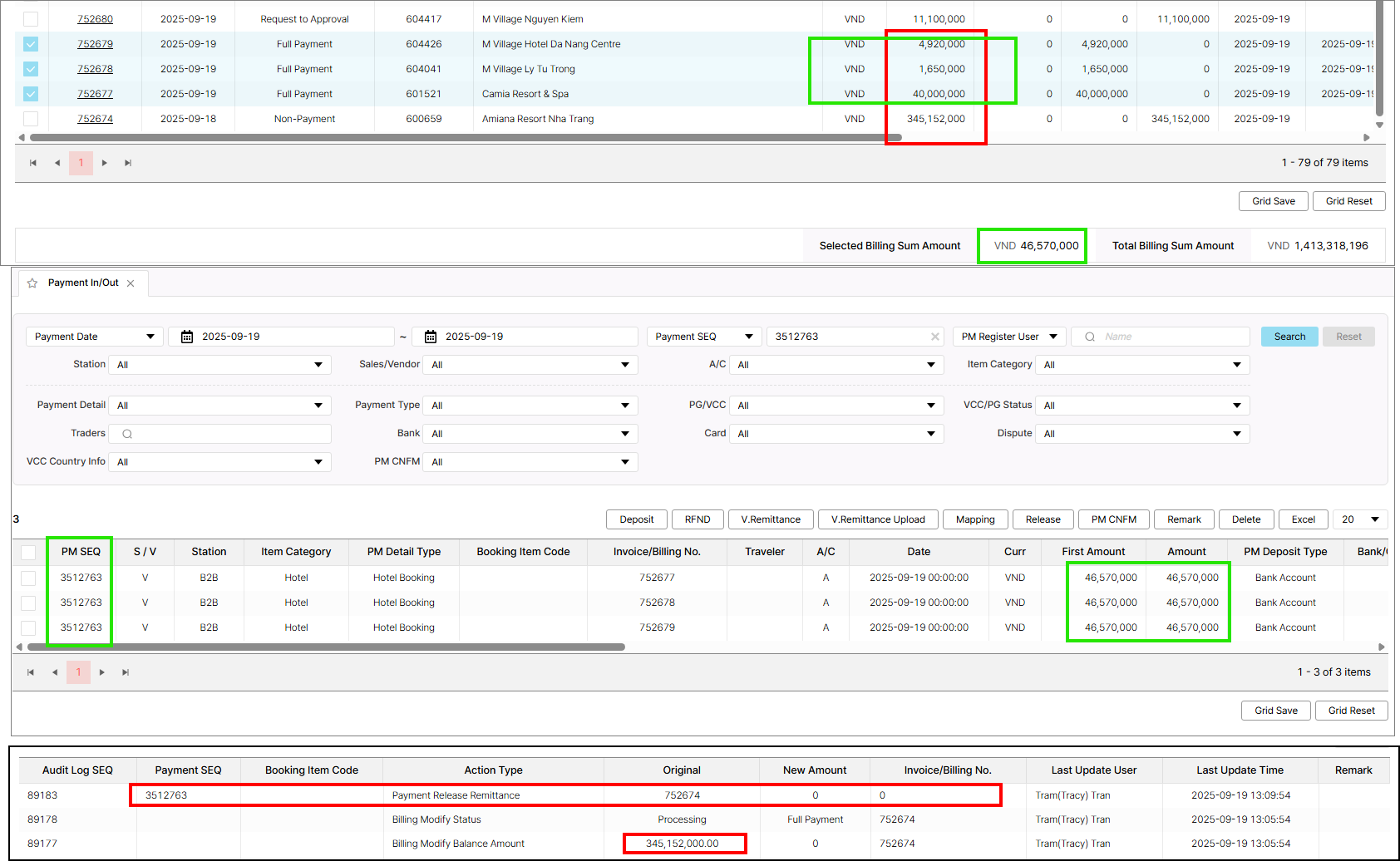Viewport: 1400px width, 861px height.
Task: Open the start date calendar picker
Action: [x=187, y=337]
